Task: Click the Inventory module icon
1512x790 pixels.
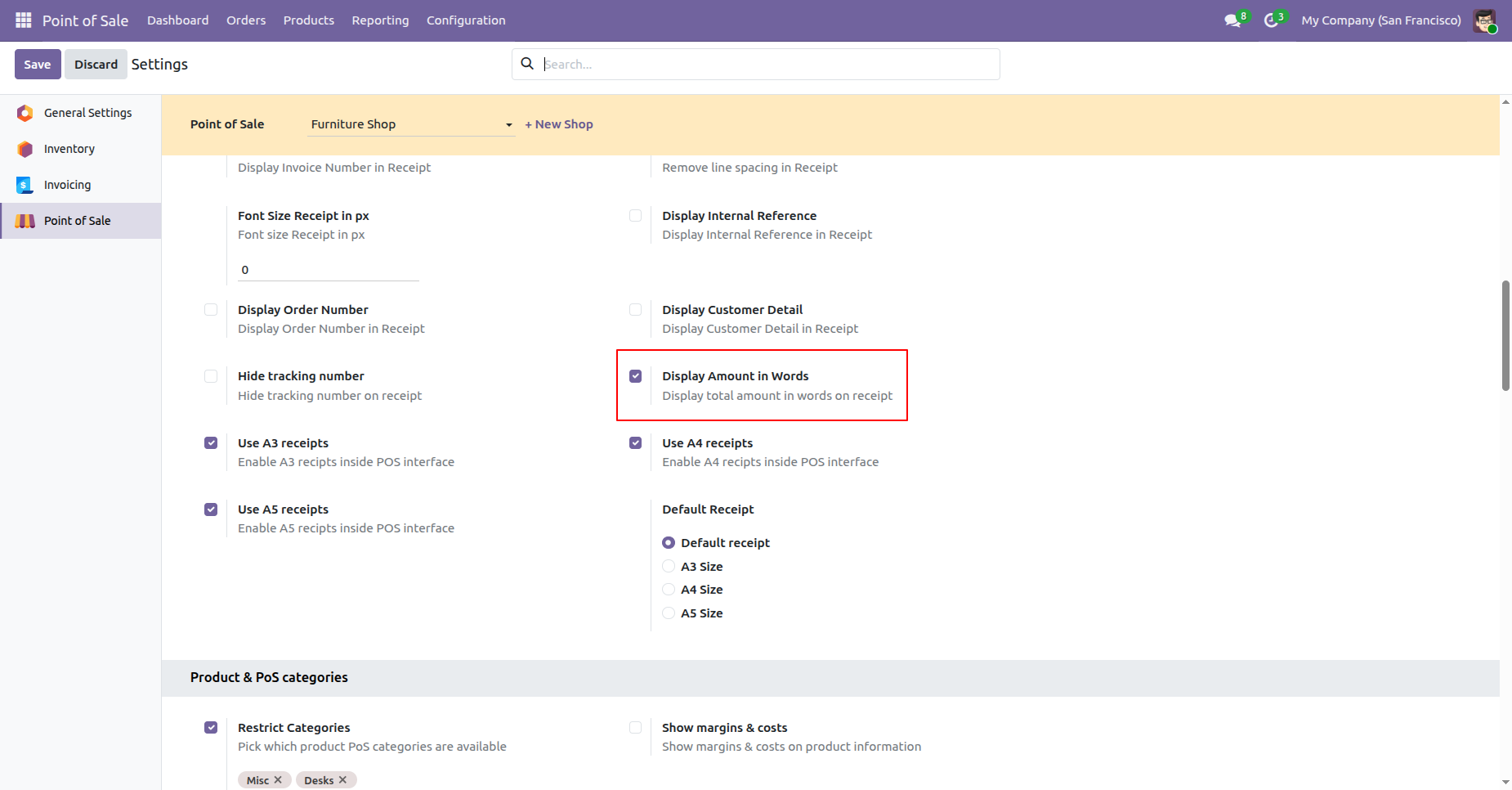Action: click(x=25, y=149)
